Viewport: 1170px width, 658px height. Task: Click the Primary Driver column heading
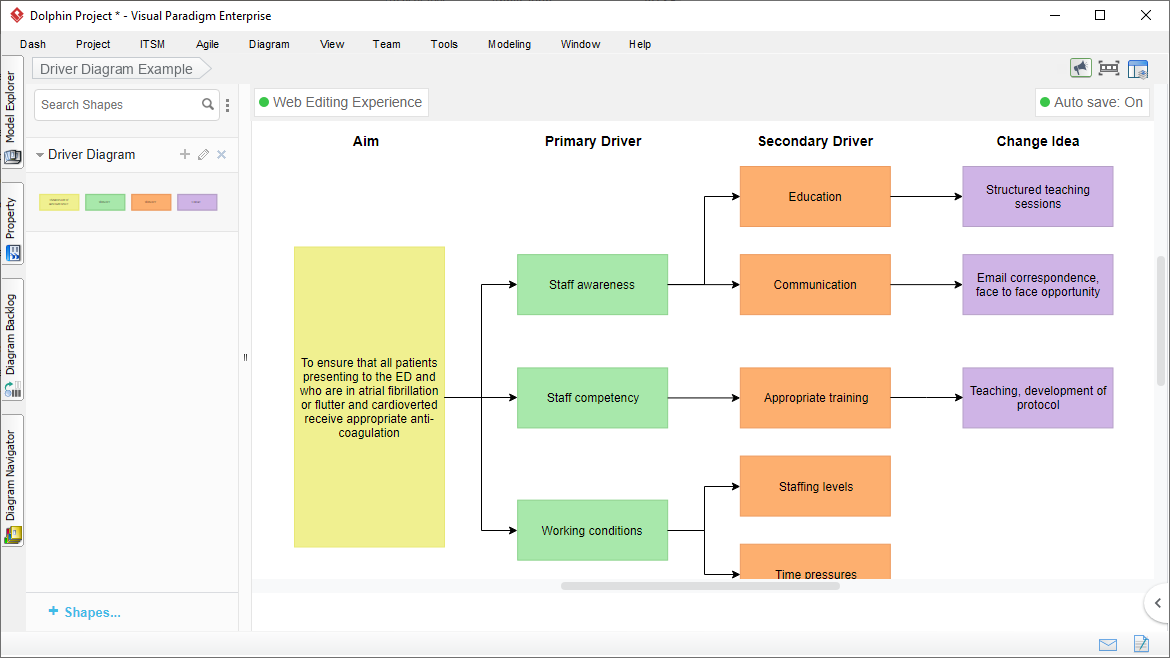point(593,141)
